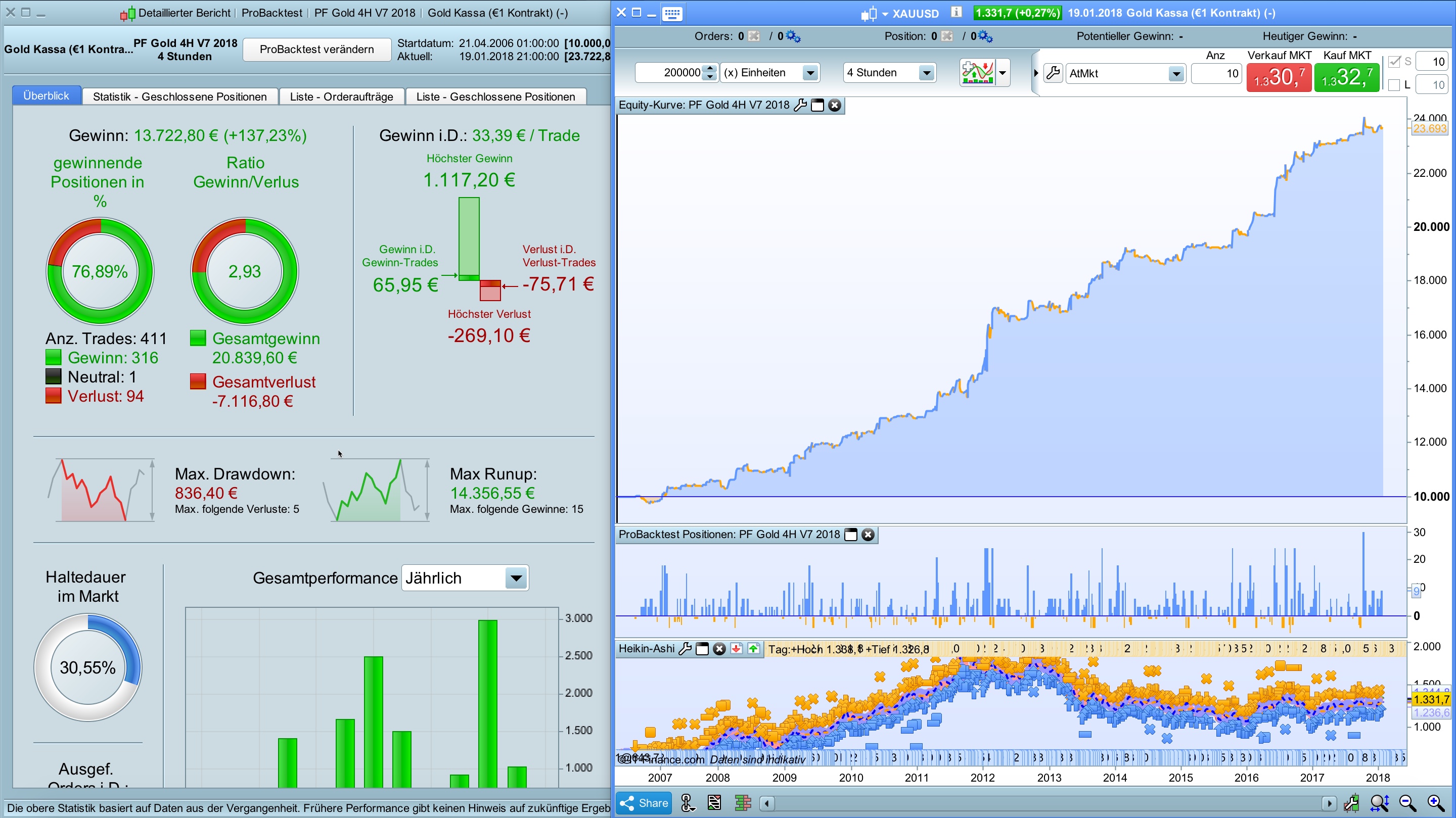The height and width of the screenshot is (818, 1456).
Task: Expand the AtMkt order type dropdown
Action: 1175,73
